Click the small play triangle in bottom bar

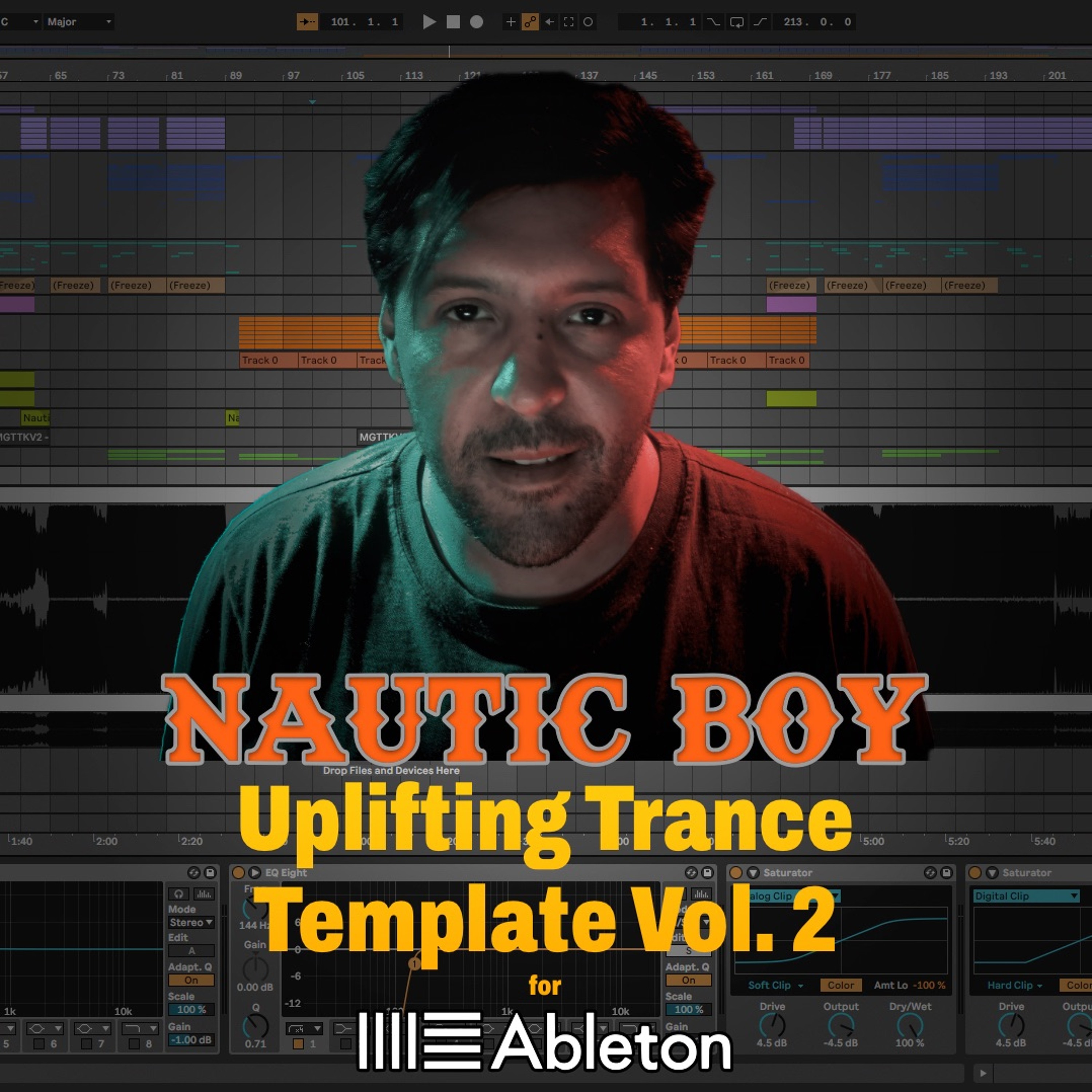pos(983,1073)
